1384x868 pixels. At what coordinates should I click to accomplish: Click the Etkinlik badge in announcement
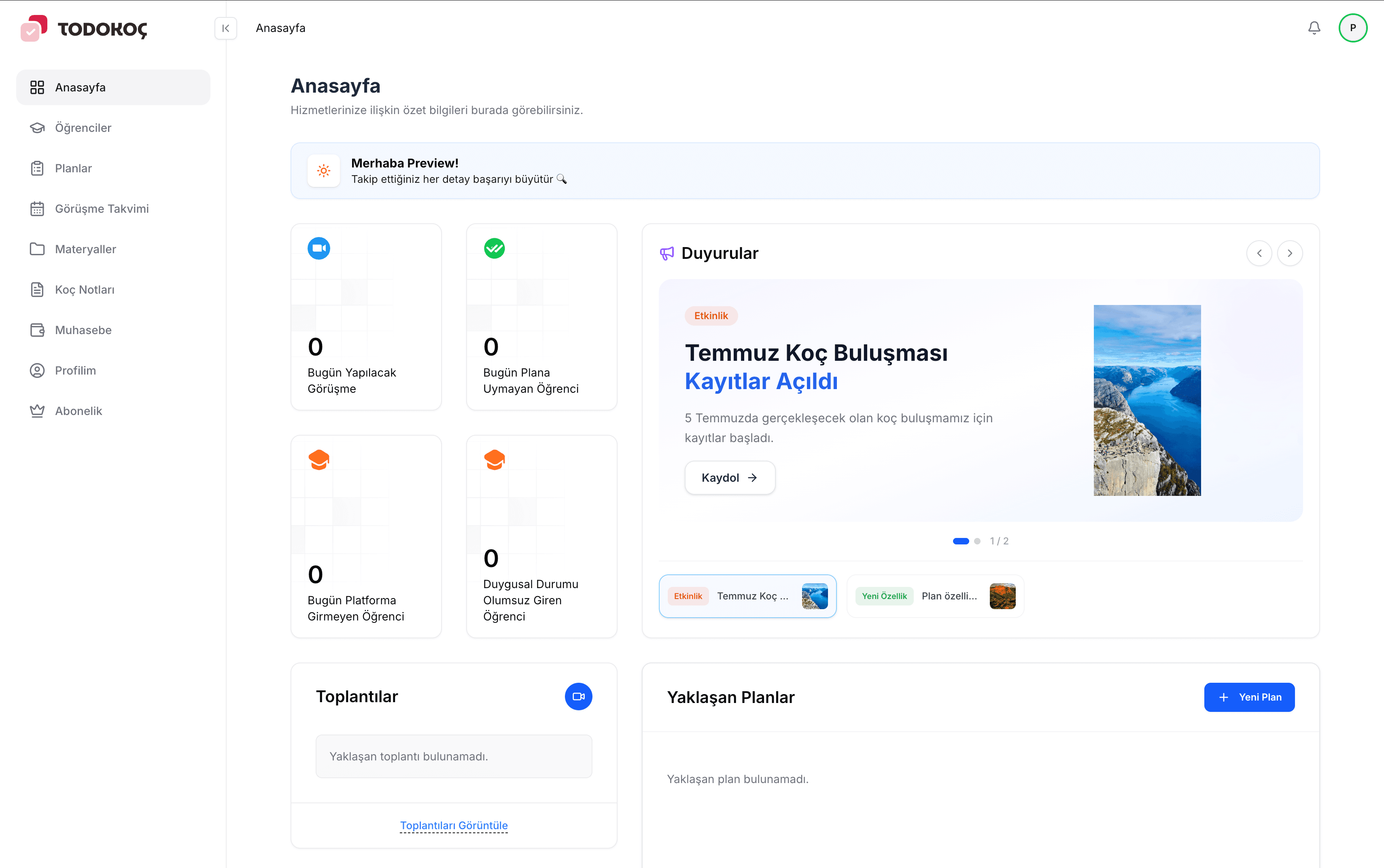pos(711,316)
